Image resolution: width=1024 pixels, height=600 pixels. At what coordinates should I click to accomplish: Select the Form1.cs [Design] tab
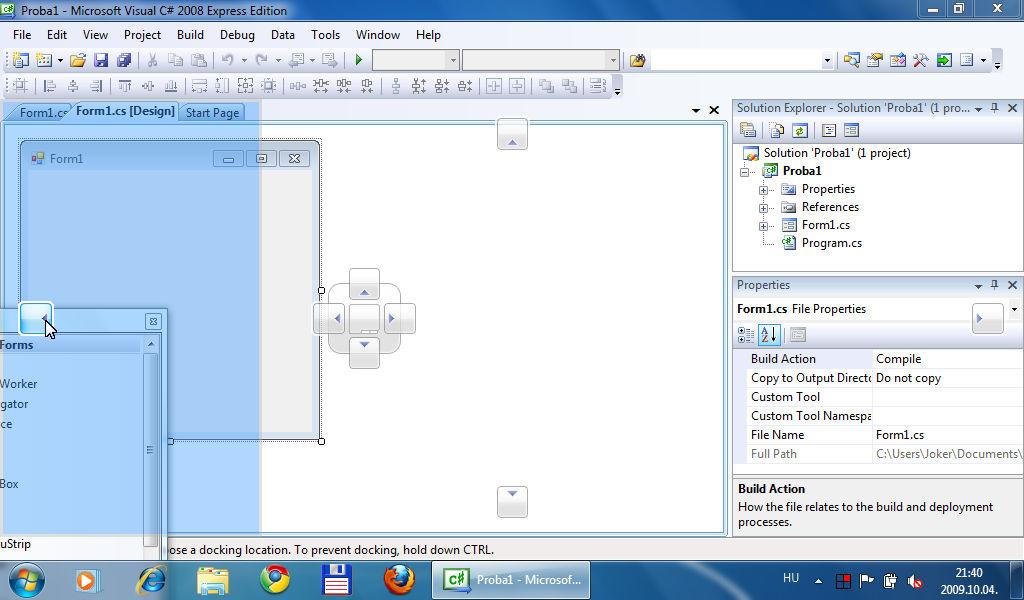(x=125, y=111)
